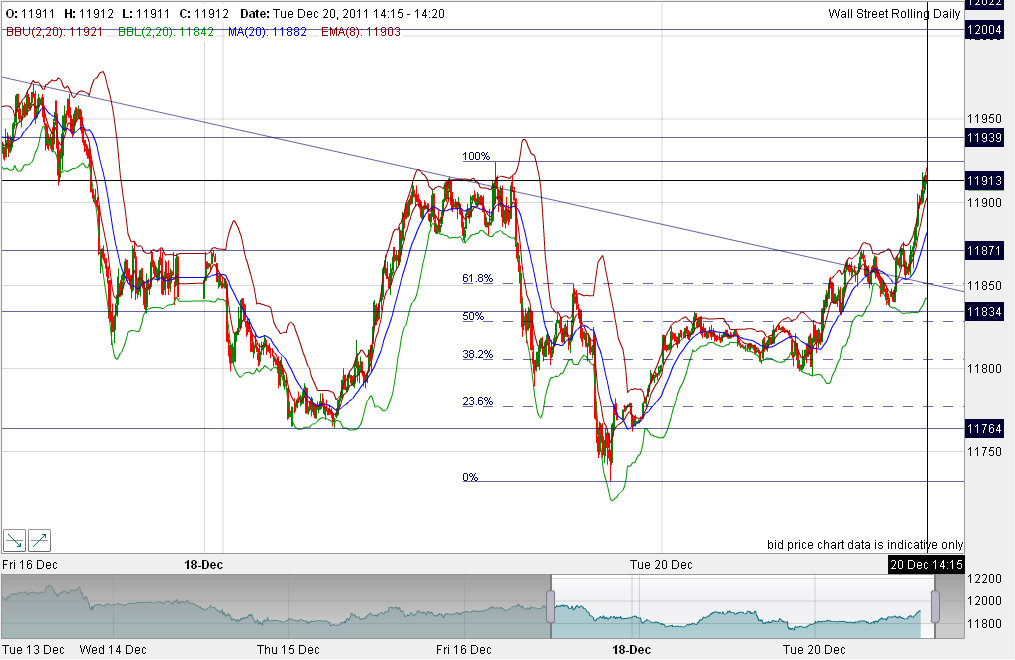
Task: Select the downward trend line drawing tool
Action: coord(14,540)
